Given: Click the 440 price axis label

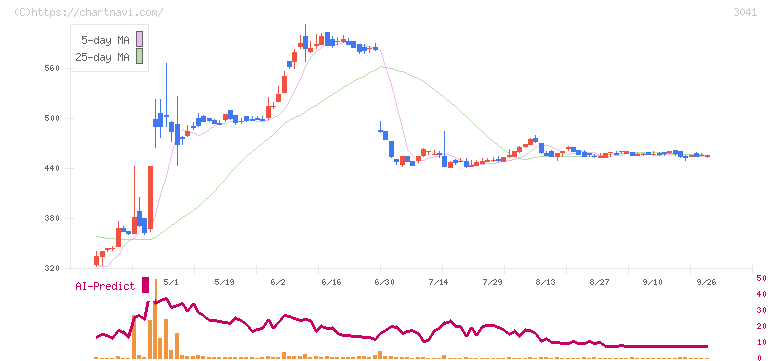Looking at the screenshot, I should click(x=52, y=168).
